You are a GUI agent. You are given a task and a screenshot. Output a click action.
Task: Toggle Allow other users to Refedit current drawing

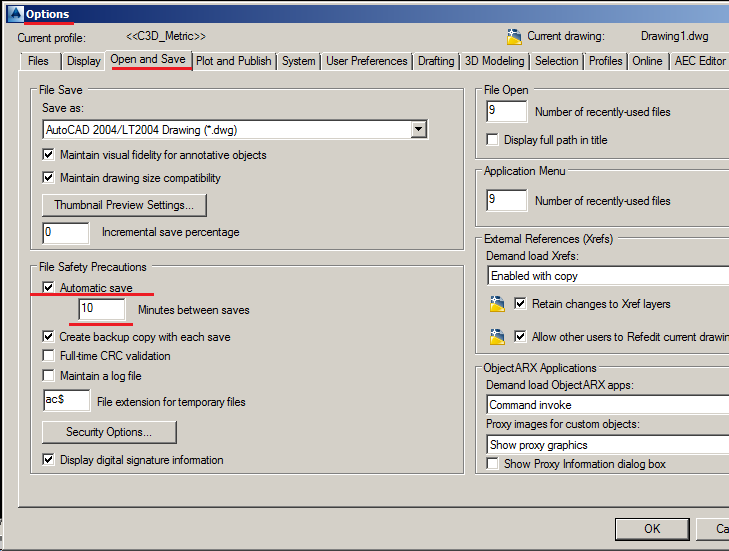[x=520, y=336]
